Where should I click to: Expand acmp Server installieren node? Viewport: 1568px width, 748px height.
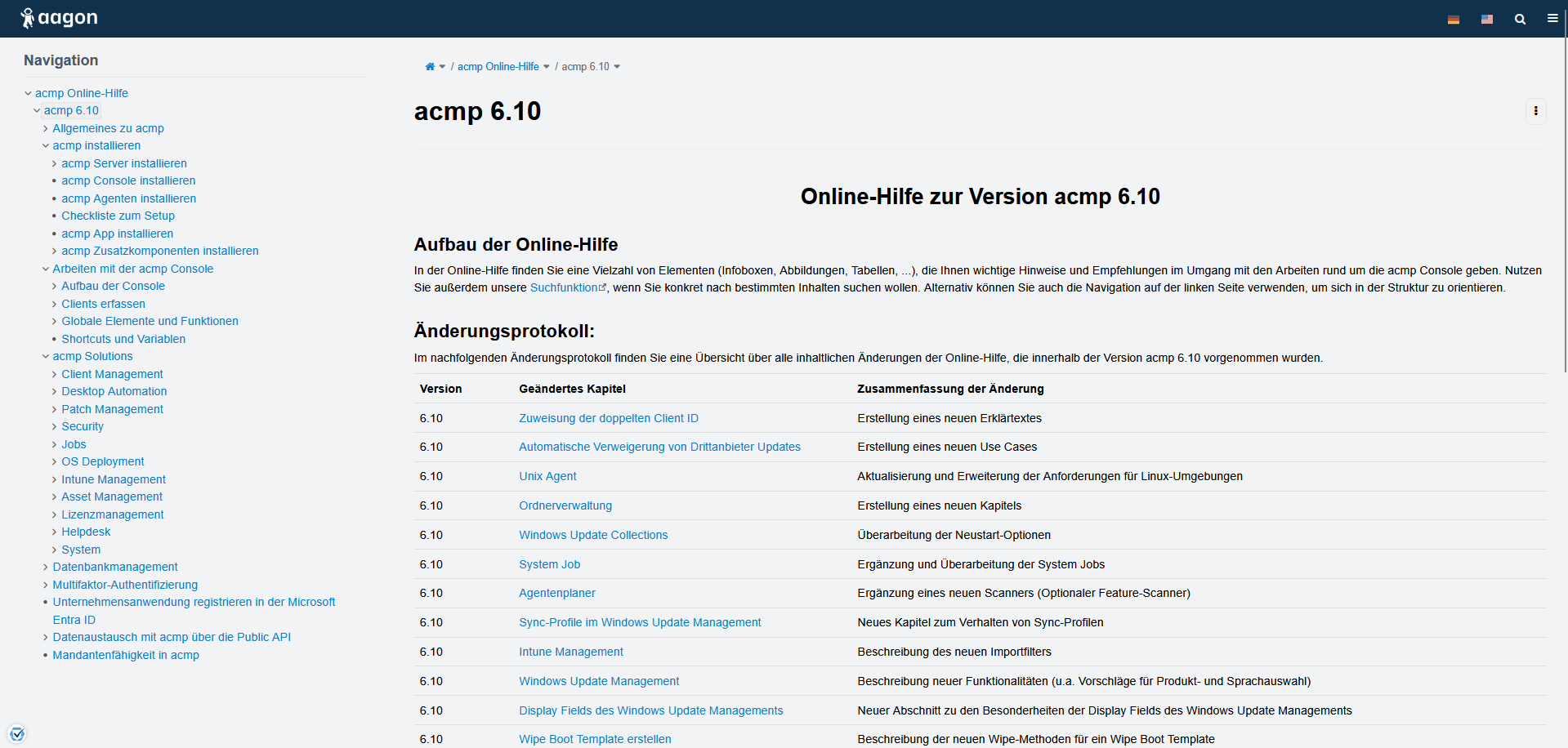55,164
